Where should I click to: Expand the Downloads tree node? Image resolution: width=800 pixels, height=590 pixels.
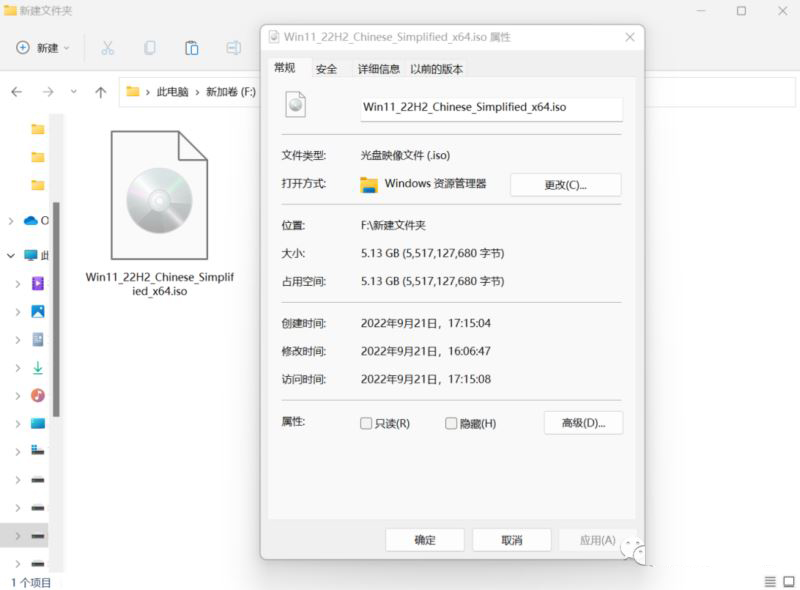18,368
